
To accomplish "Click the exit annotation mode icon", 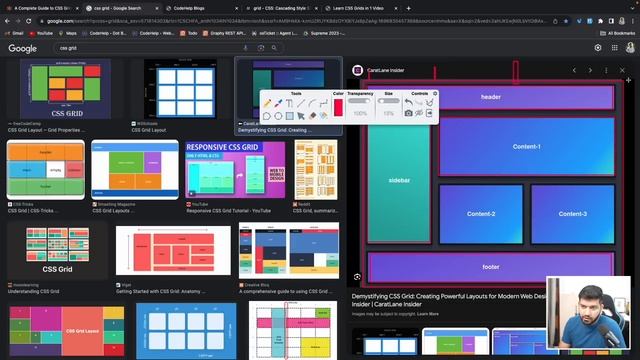I will pyautogui.click(x=429, y=113).
